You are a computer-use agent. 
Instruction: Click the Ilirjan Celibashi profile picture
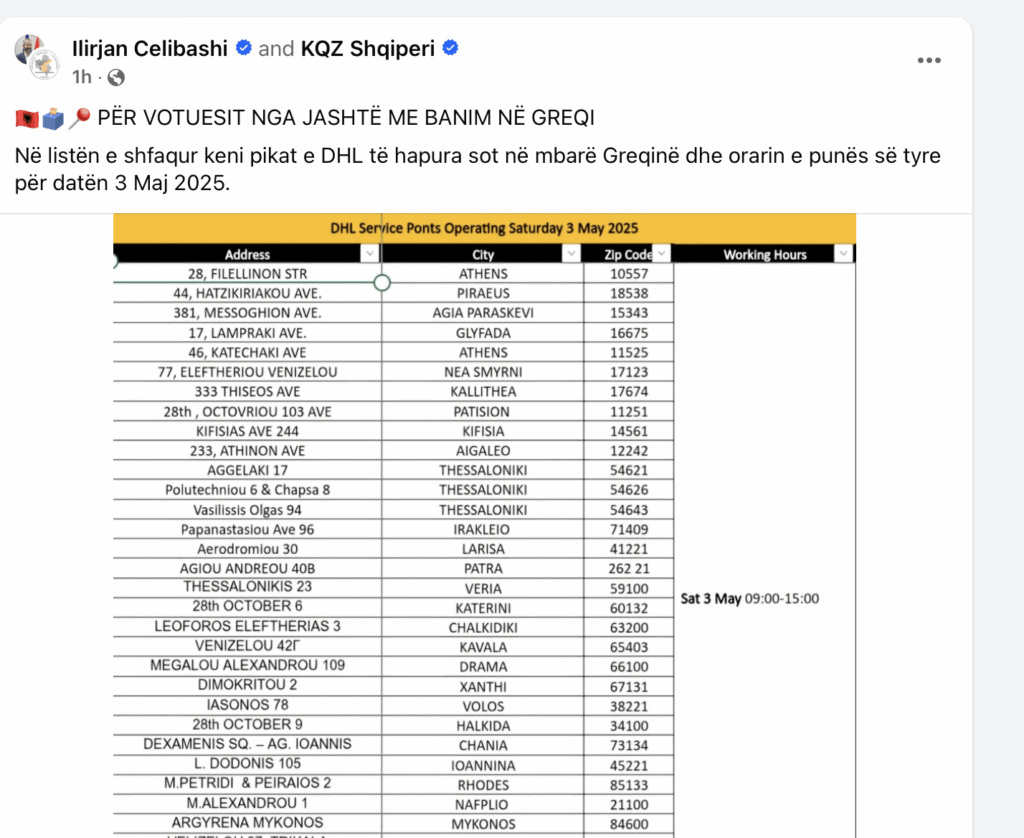click(x=29, y=48)
